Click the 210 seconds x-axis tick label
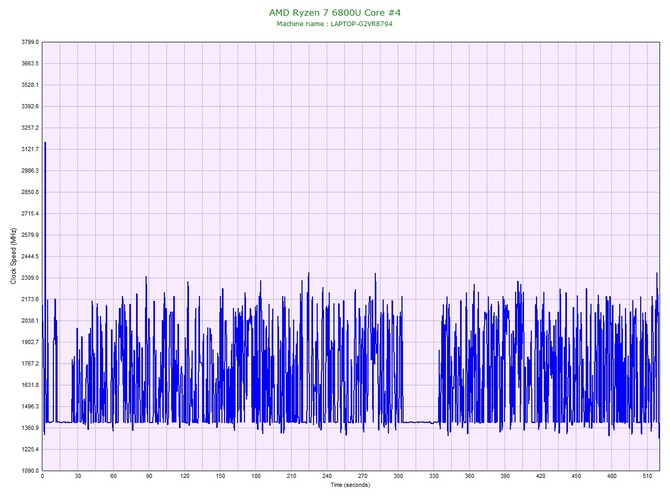This screenshot has width=670, height=502. point(291,476)
